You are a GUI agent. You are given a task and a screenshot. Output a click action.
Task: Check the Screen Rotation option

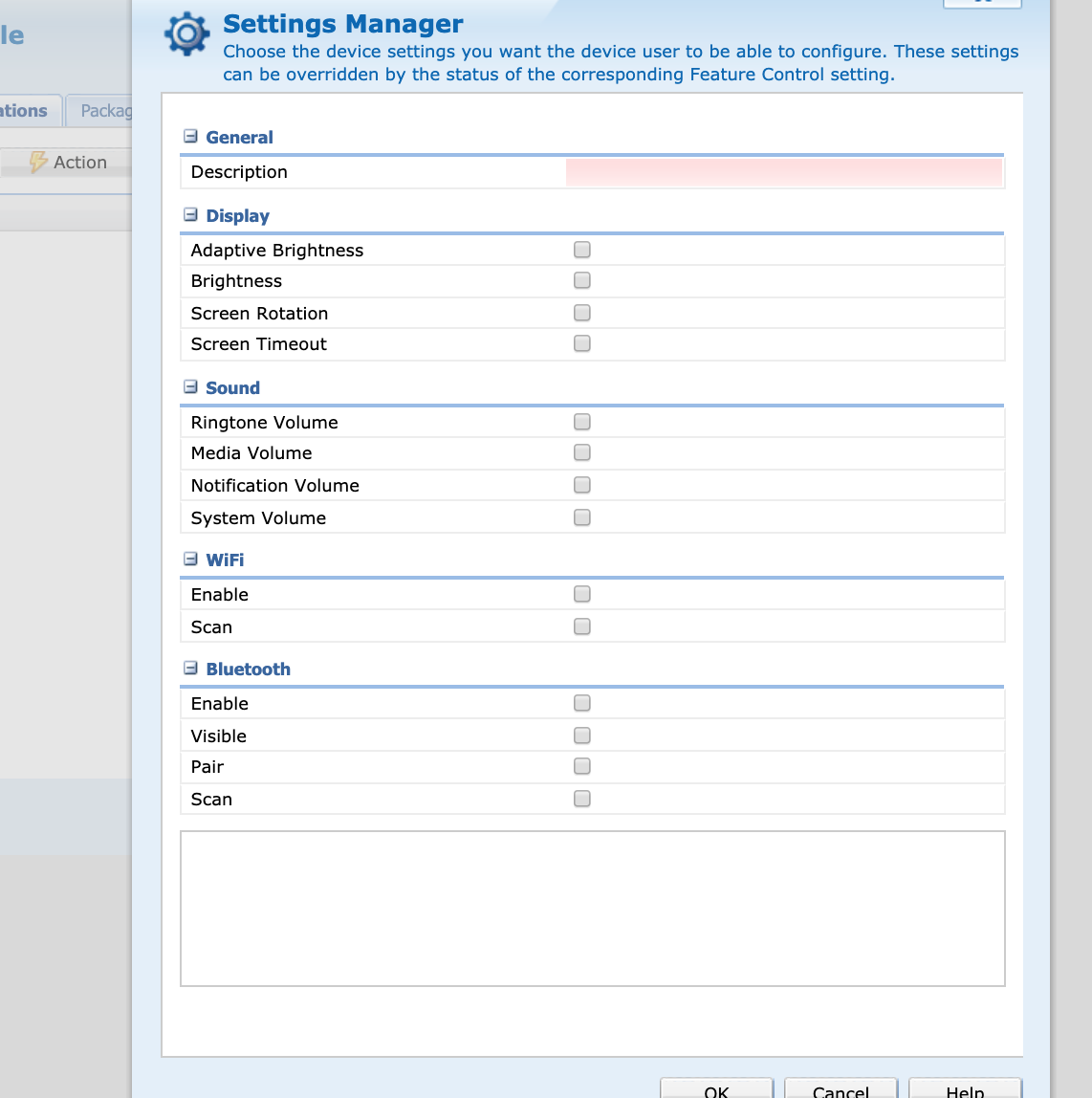pos(581,313)
